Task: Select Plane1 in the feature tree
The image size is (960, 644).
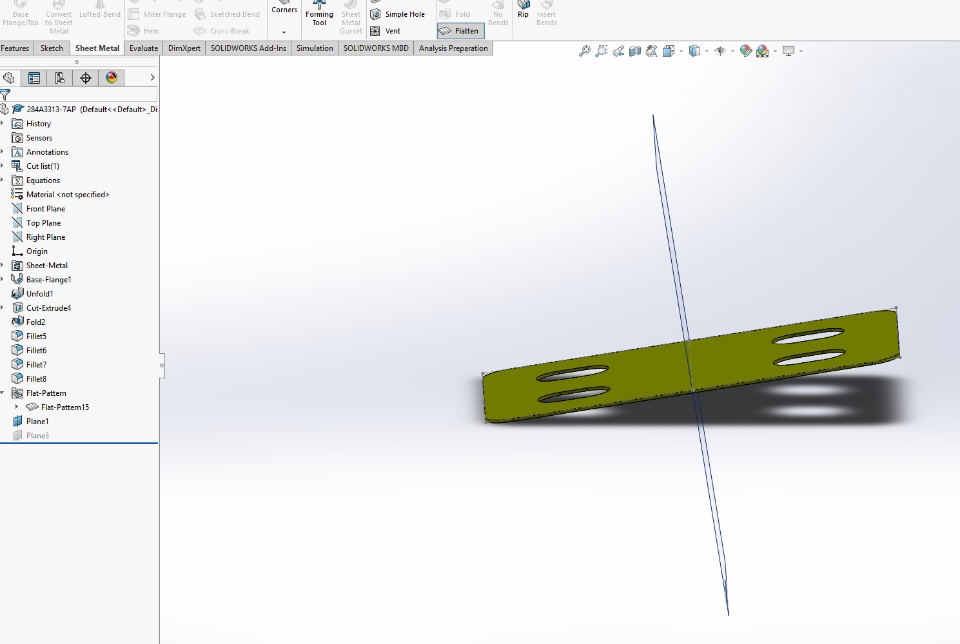Action: click(x=30, y=421)
